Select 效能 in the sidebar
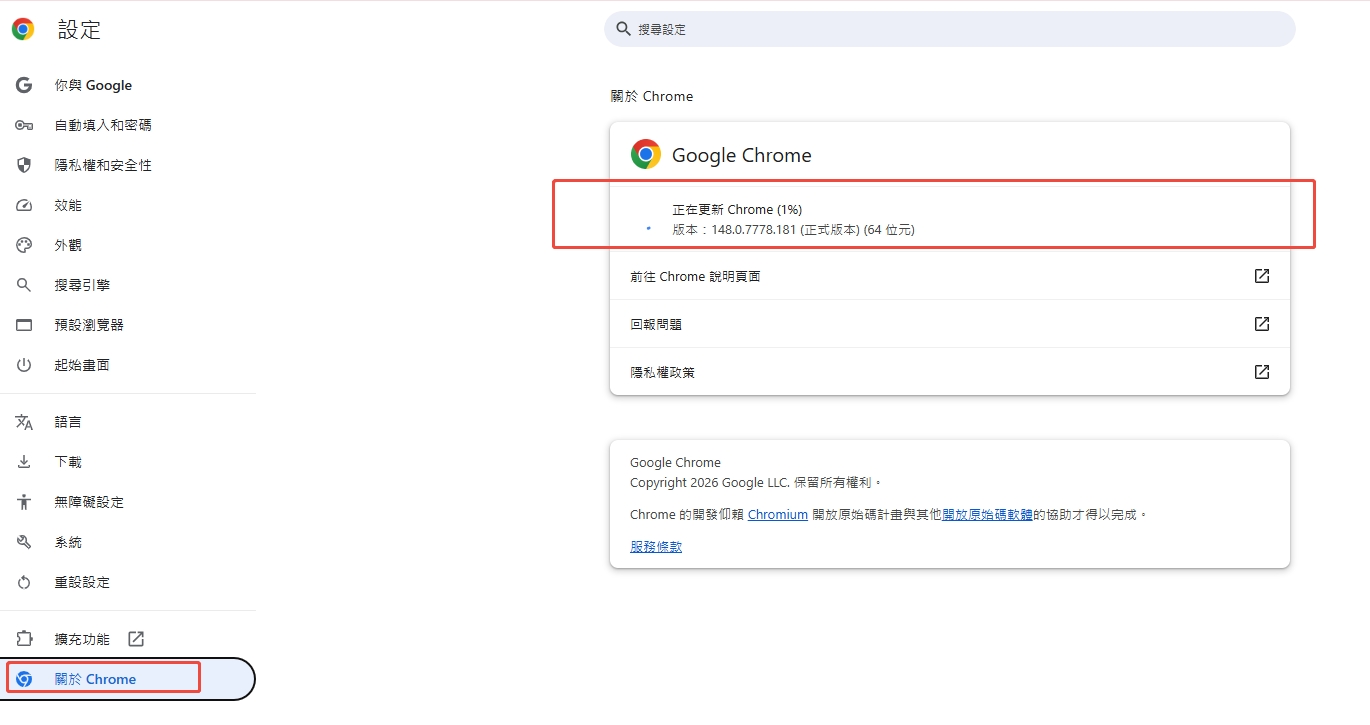 point(128,205)
